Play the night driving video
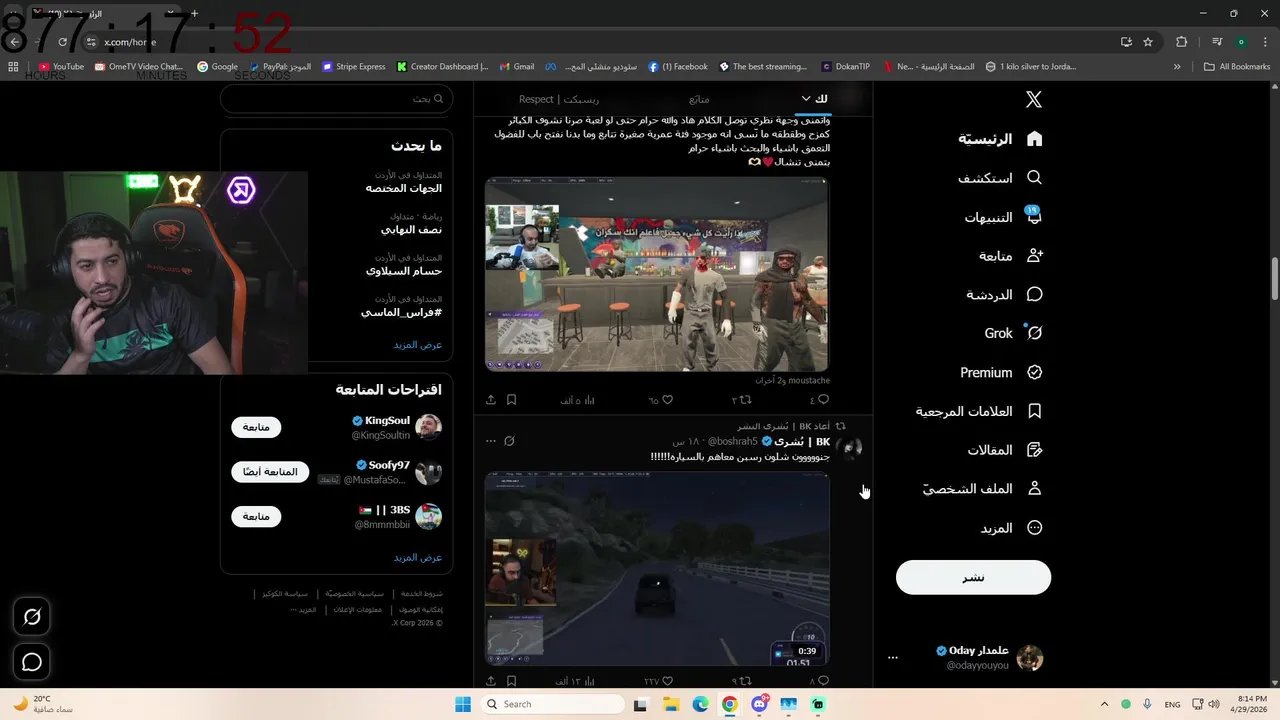 tap(657, 568)
